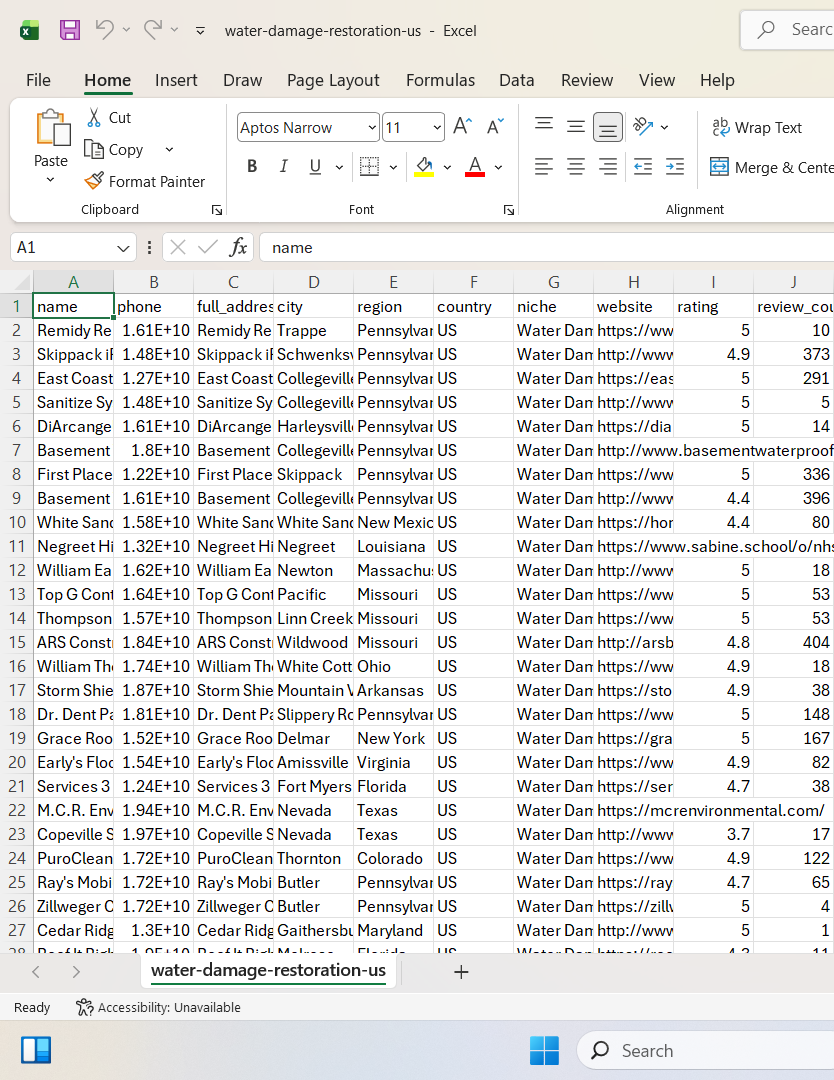
Task: Select row 15 header
Action: tap(17, 642)
